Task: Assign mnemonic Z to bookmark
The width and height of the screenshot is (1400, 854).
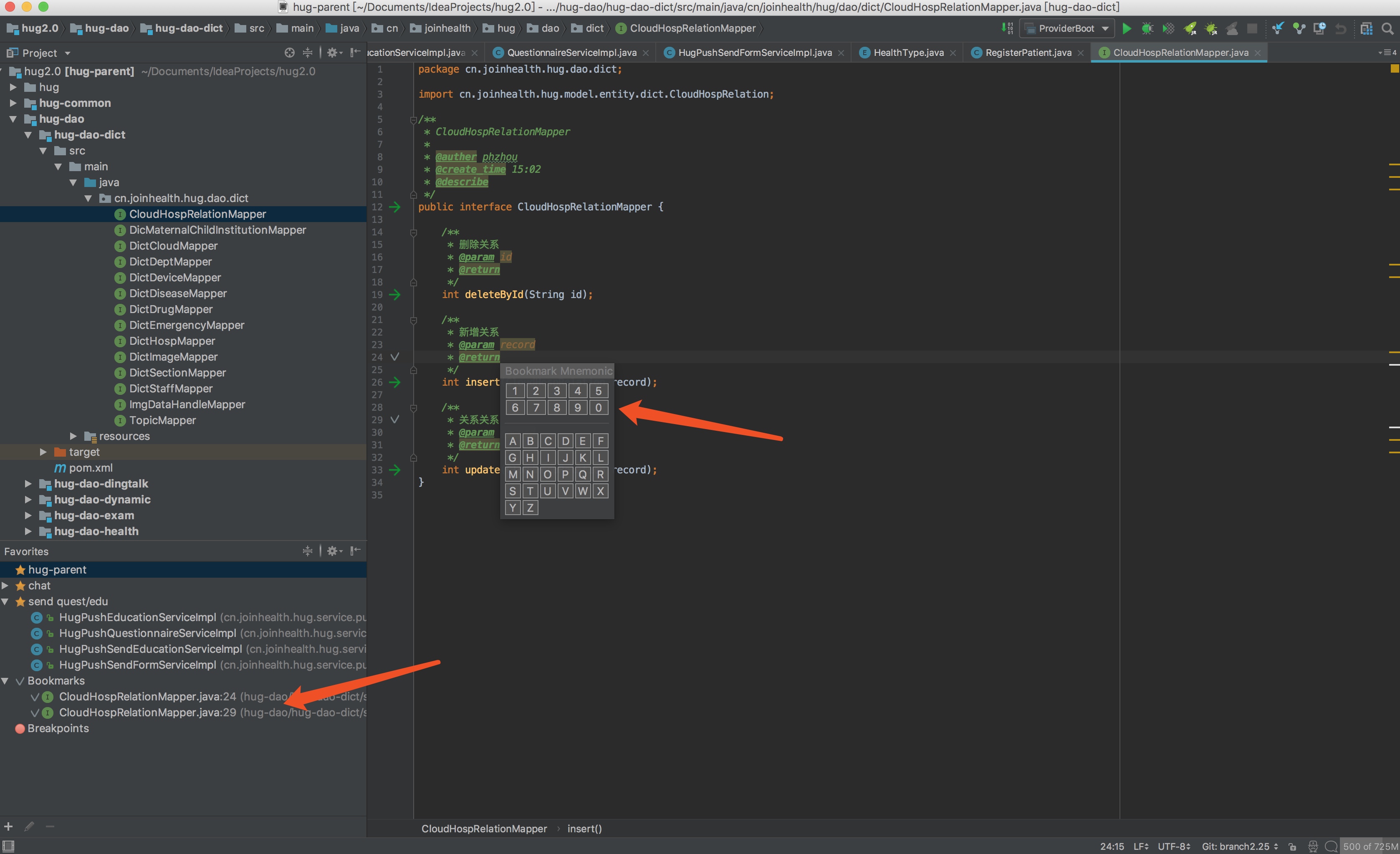Action: coord(530,508)
